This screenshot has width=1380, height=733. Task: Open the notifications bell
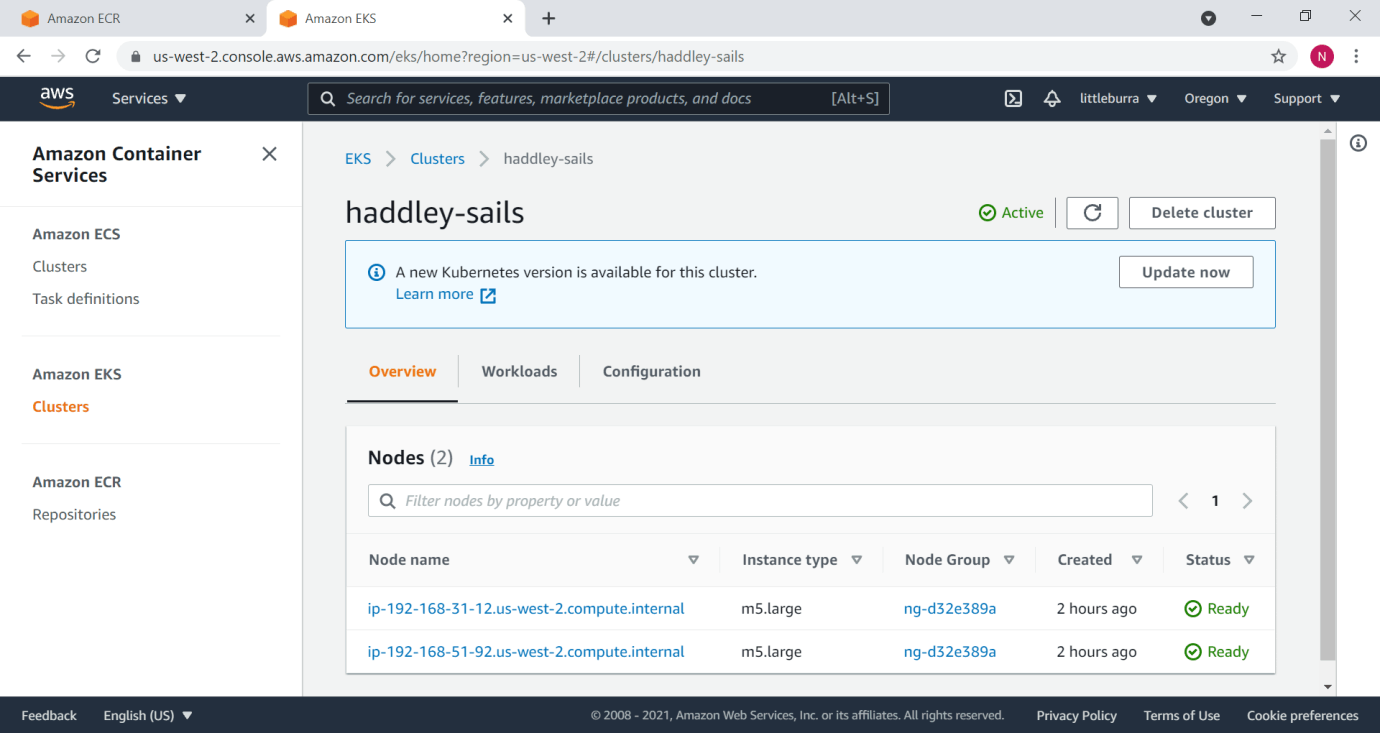point(1051,98)
